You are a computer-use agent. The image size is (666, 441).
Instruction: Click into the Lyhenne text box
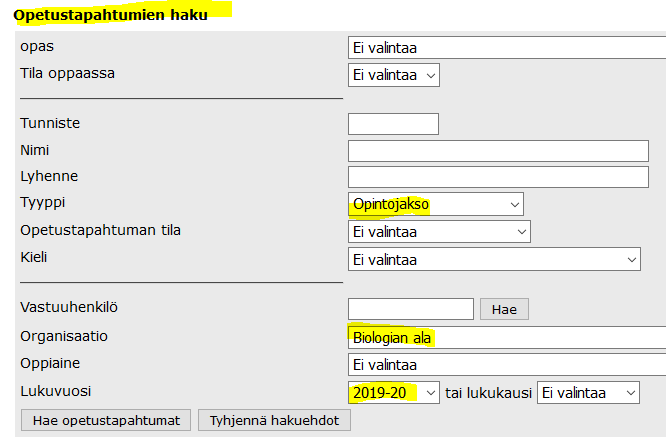pyautogui.click(x=498, y=177)
